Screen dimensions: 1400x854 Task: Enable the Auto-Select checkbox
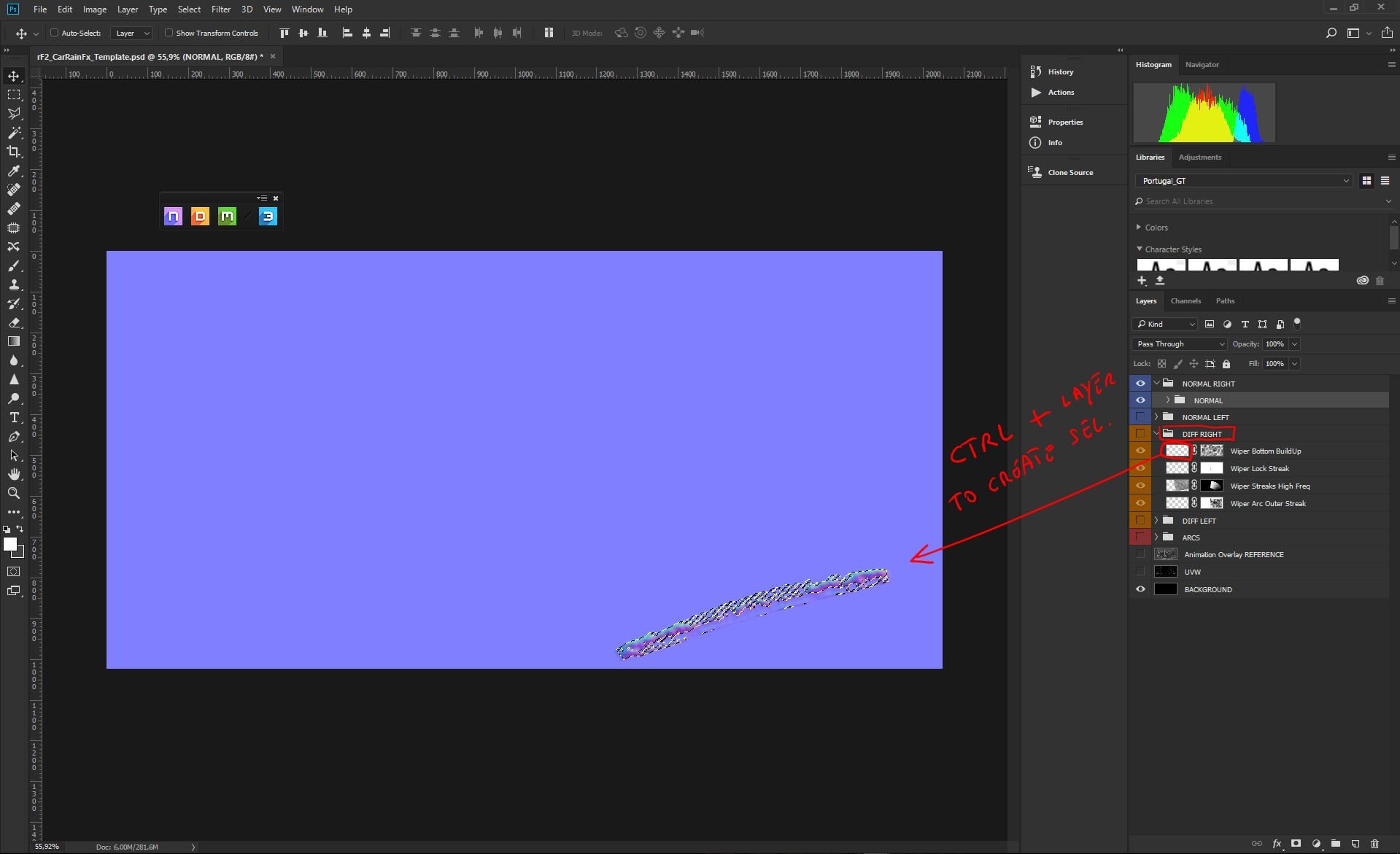tap(54, 33)
